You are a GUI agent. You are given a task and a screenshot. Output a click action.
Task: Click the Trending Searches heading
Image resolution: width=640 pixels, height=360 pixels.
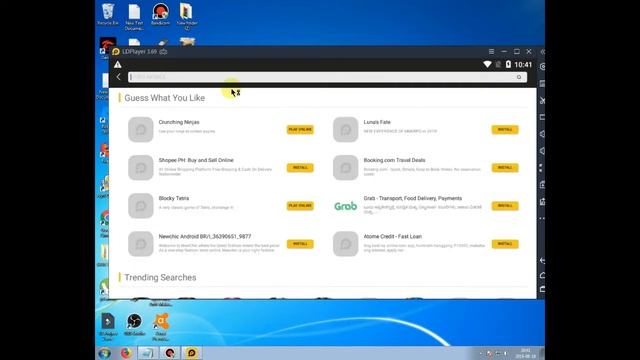pos(160,278)
